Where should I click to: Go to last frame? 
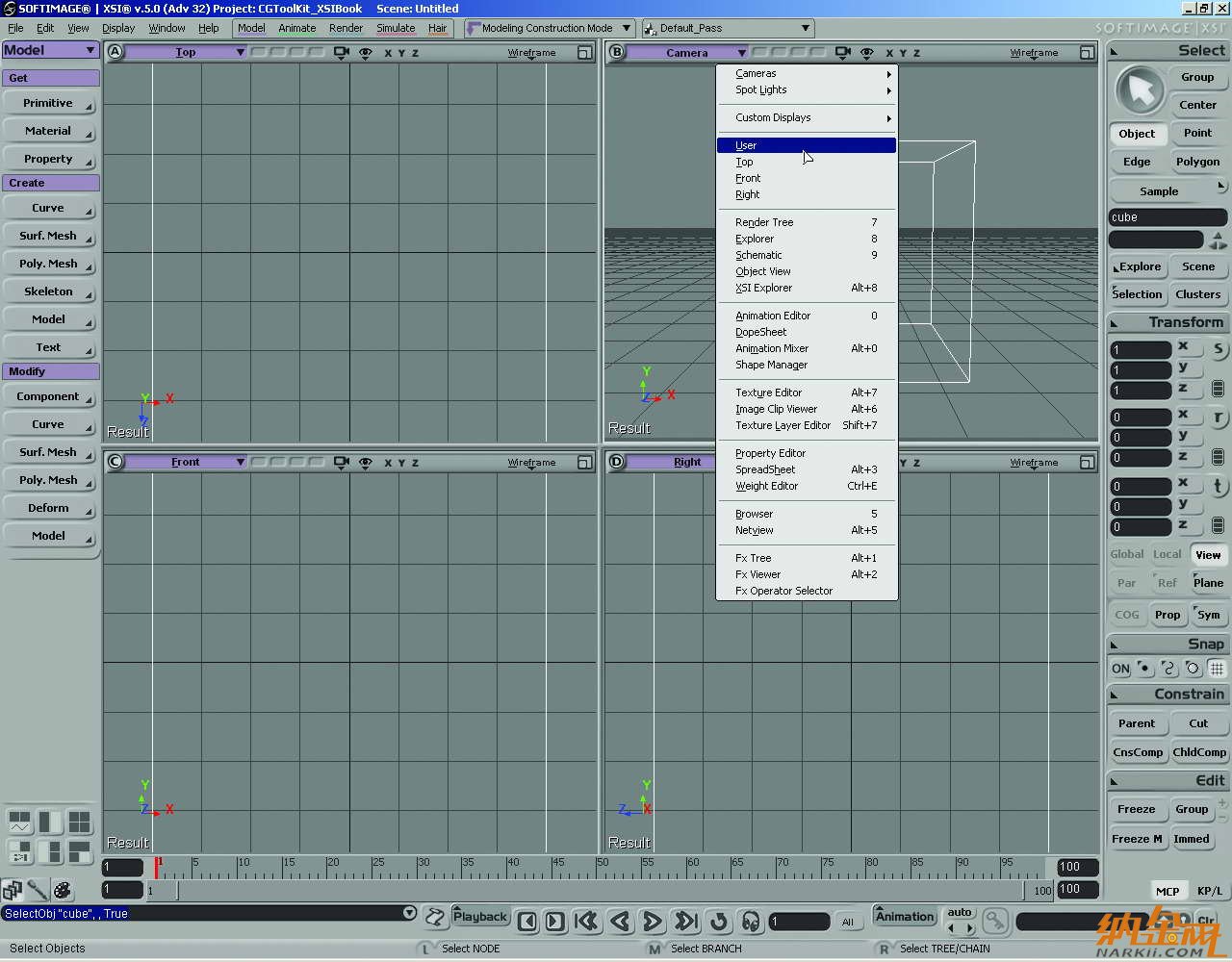[x=686, y=921]
